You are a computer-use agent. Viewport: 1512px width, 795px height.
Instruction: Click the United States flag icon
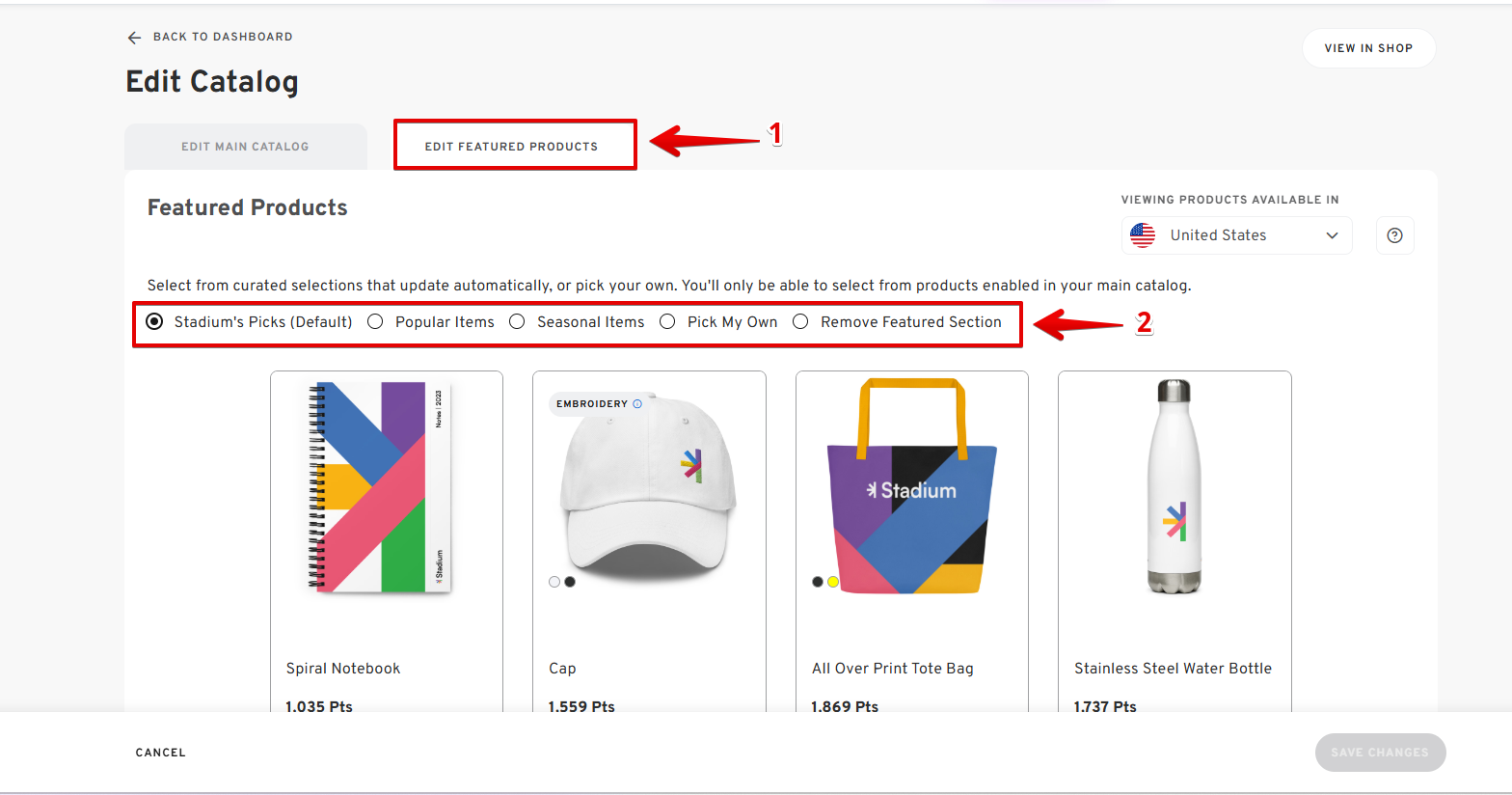[x=1143, y=235]
